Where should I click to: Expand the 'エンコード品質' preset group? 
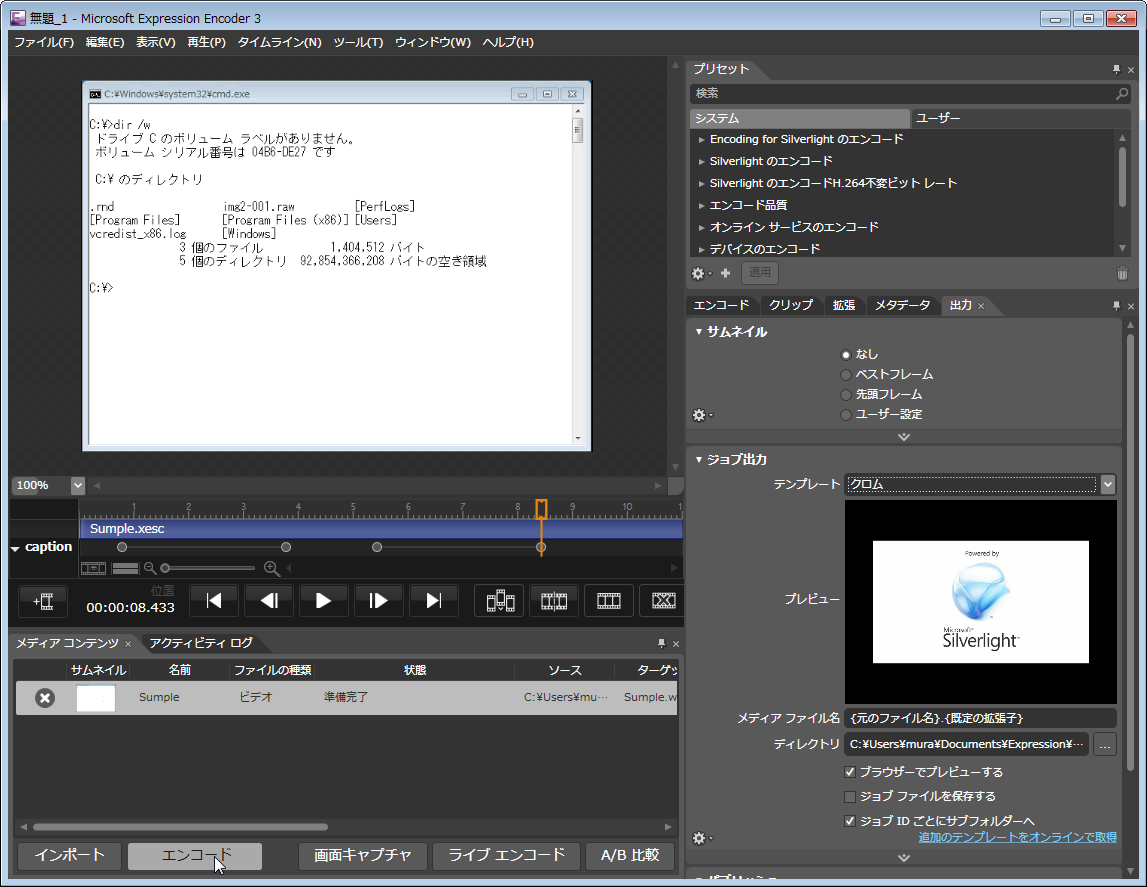click(x=702, y=205)
